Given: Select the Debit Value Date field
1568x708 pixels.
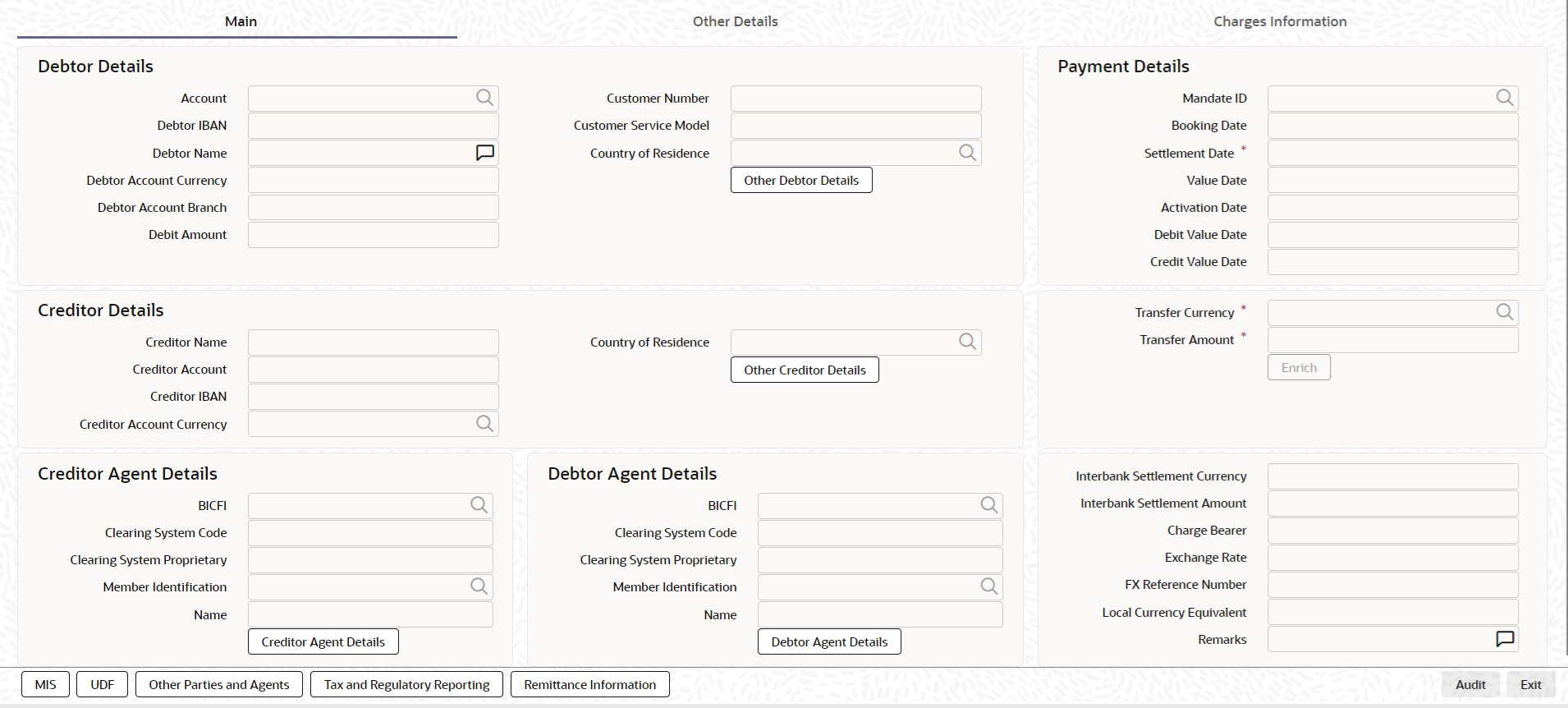Looking at the screenshot, I should point(1393,235).
